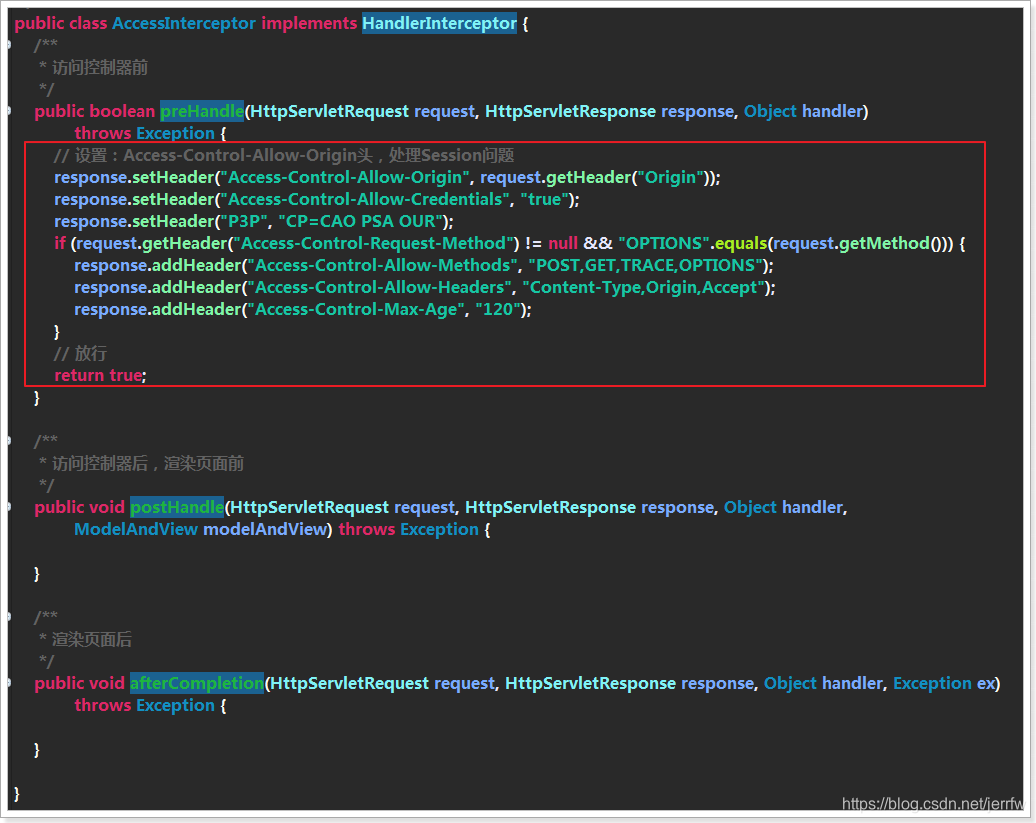Click the "POST,GET,TRACE,OPTIONS" string value
The width and height of the screenshot is (1036, 823).
click(646, 266)
